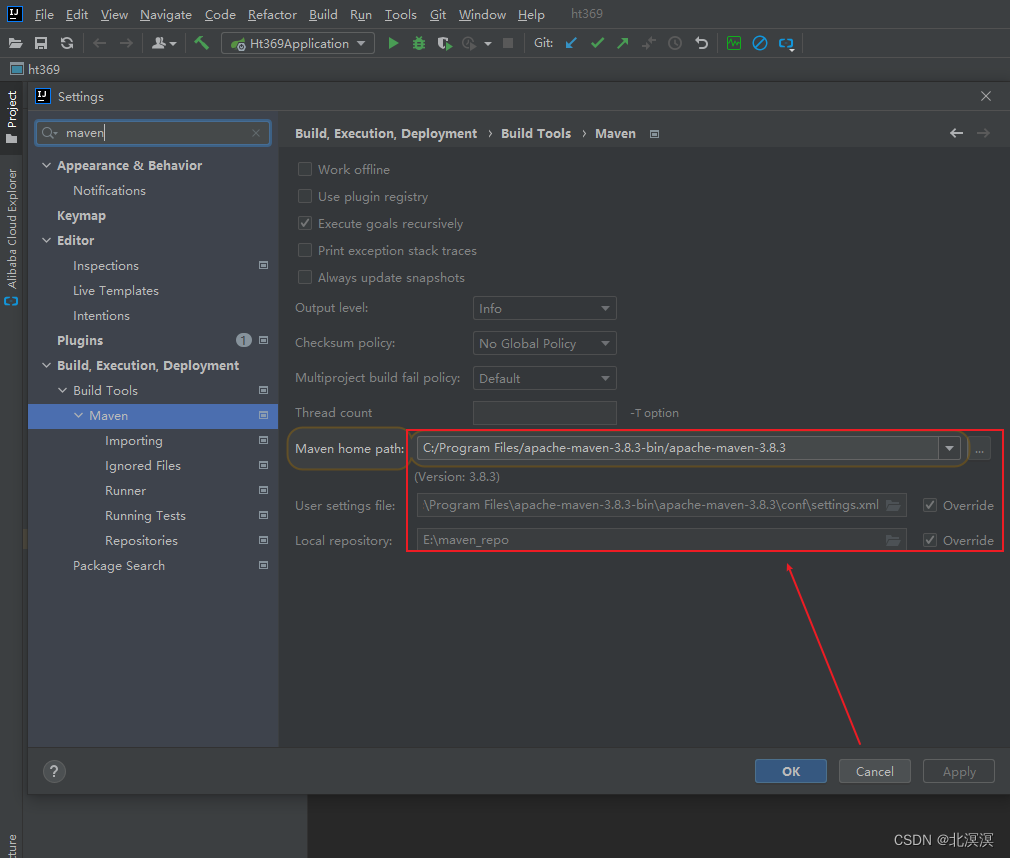
Task: Open the Build menu
Action: (323, 14)
